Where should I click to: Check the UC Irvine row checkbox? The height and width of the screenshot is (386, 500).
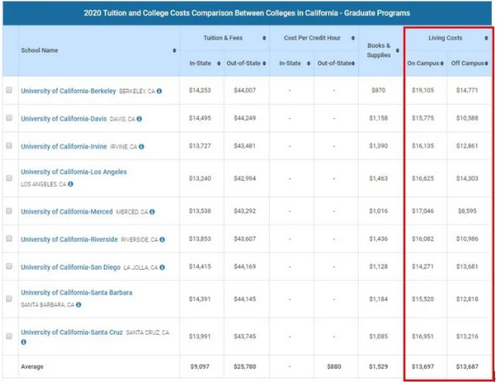tap(9, 146)
